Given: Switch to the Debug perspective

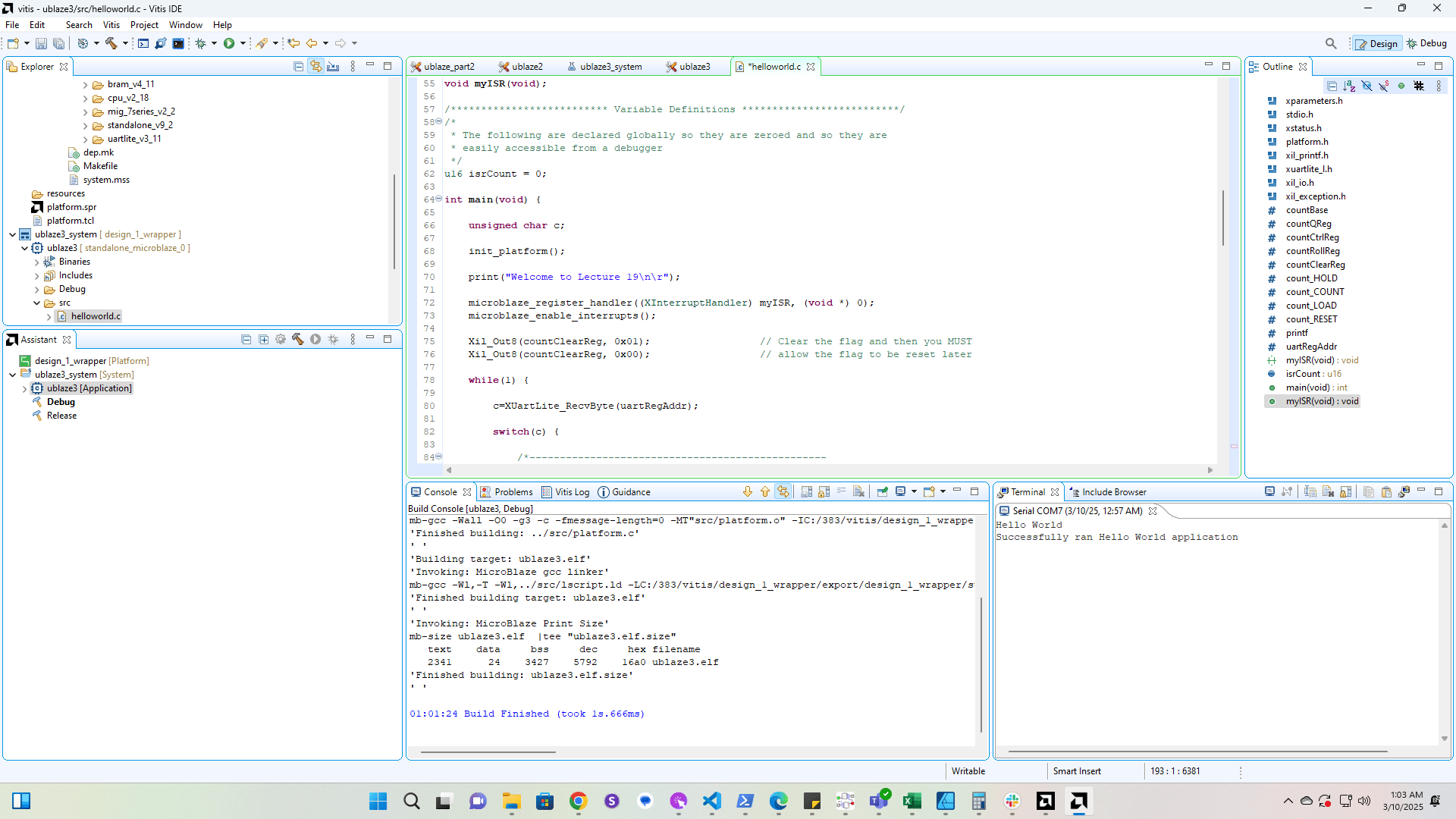Looking at the screenshot, I should click(x=1426, y=43).
